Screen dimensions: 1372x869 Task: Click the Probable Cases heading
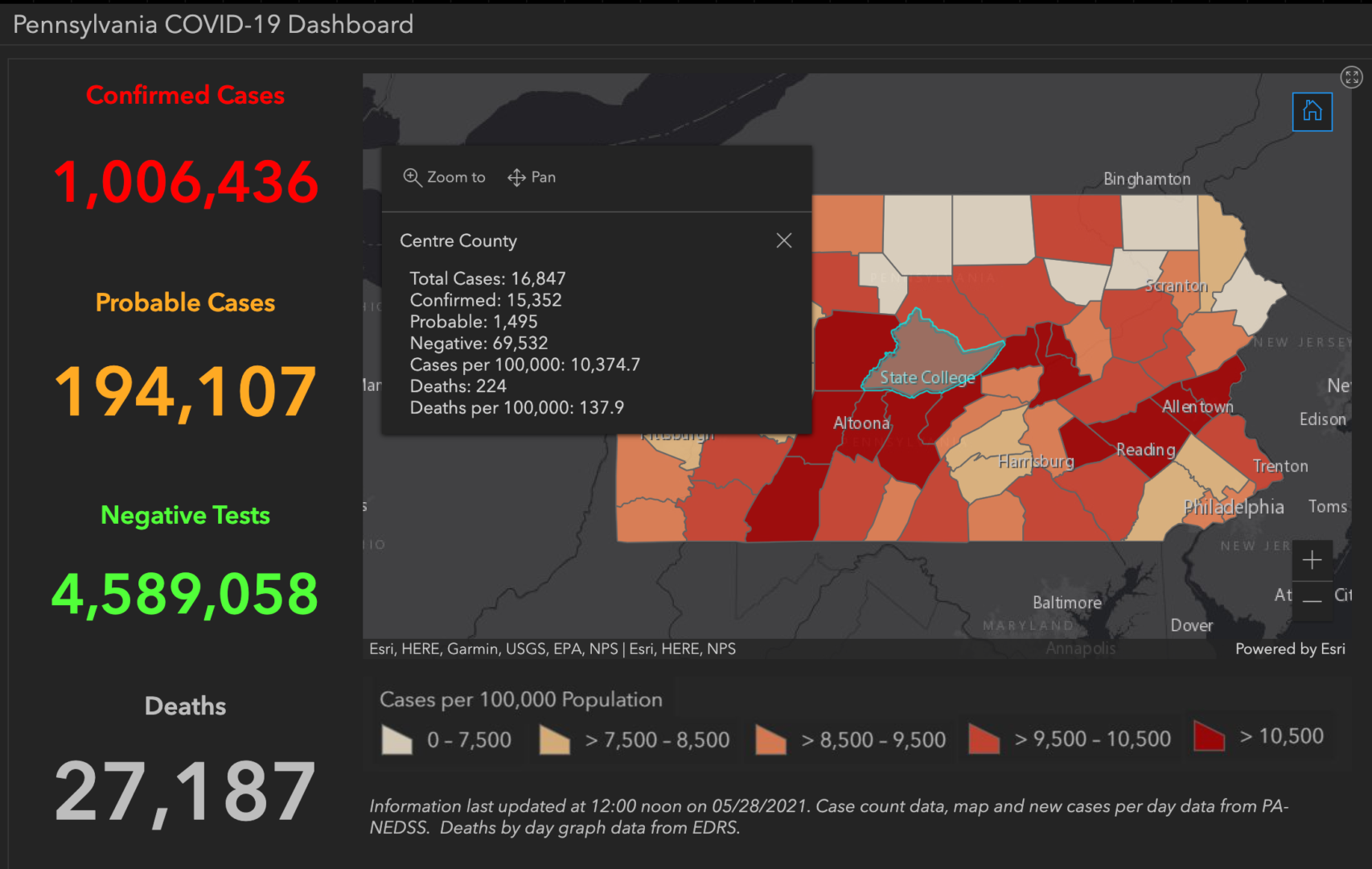coord(185,303)
